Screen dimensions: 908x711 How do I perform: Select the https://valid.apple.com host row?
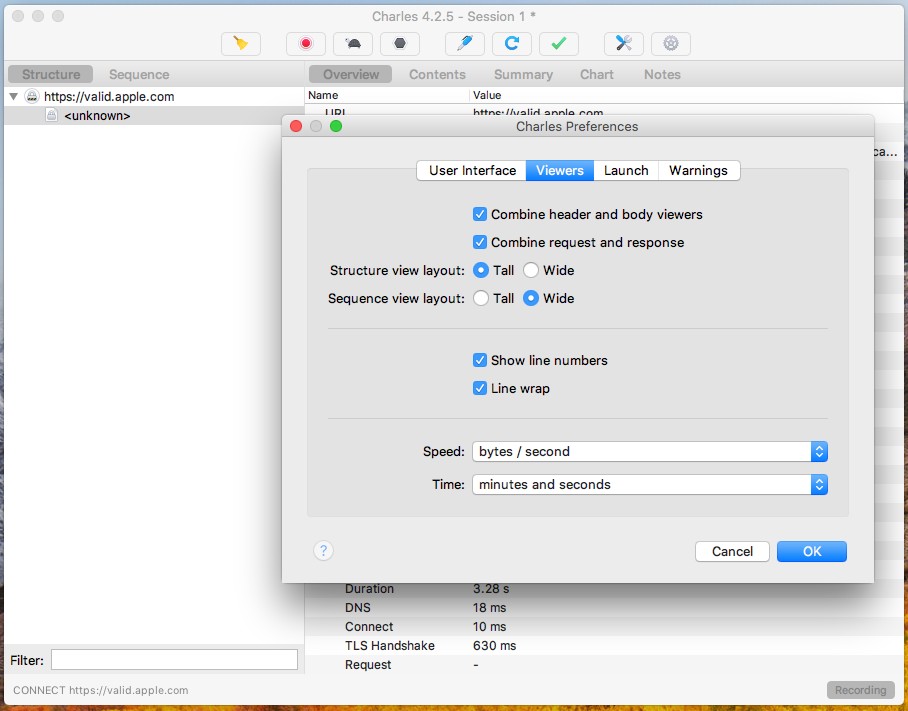tap(154, 97)
